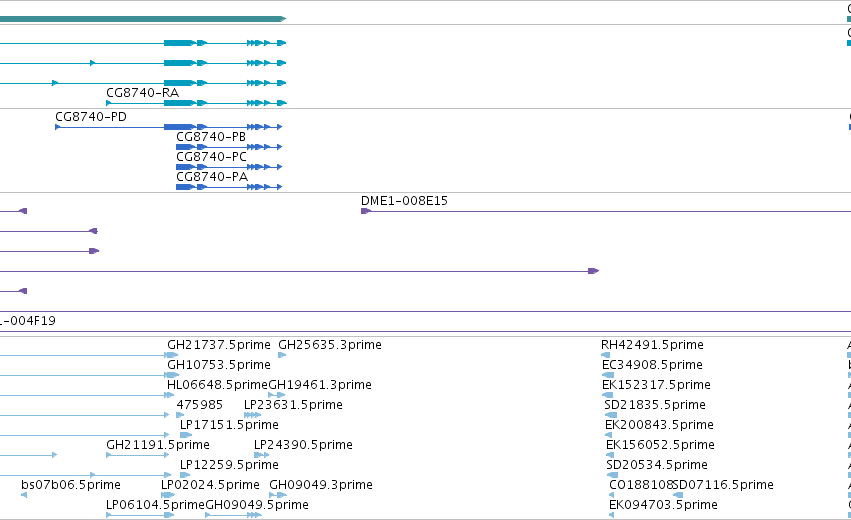
Task: Click the GH09049.3prime EST label
Action: tap(321, 485)
